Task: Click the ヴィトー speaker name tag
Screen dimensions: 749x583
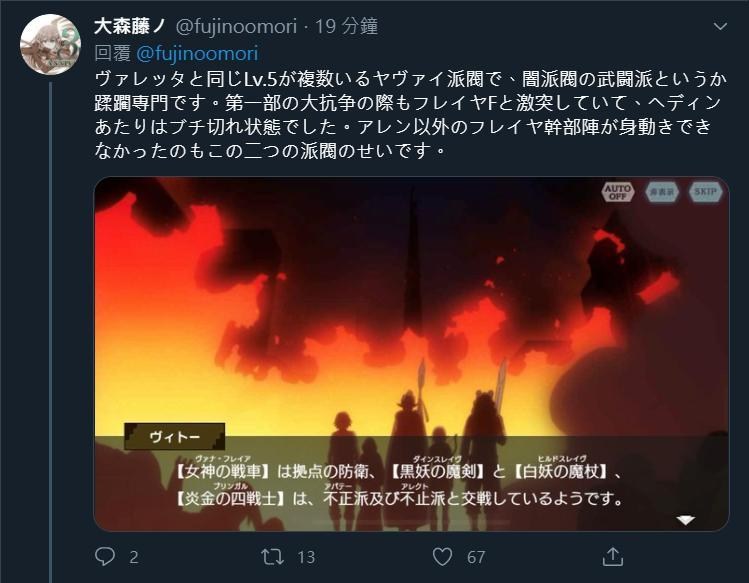Action: click(x=174, y=437)
